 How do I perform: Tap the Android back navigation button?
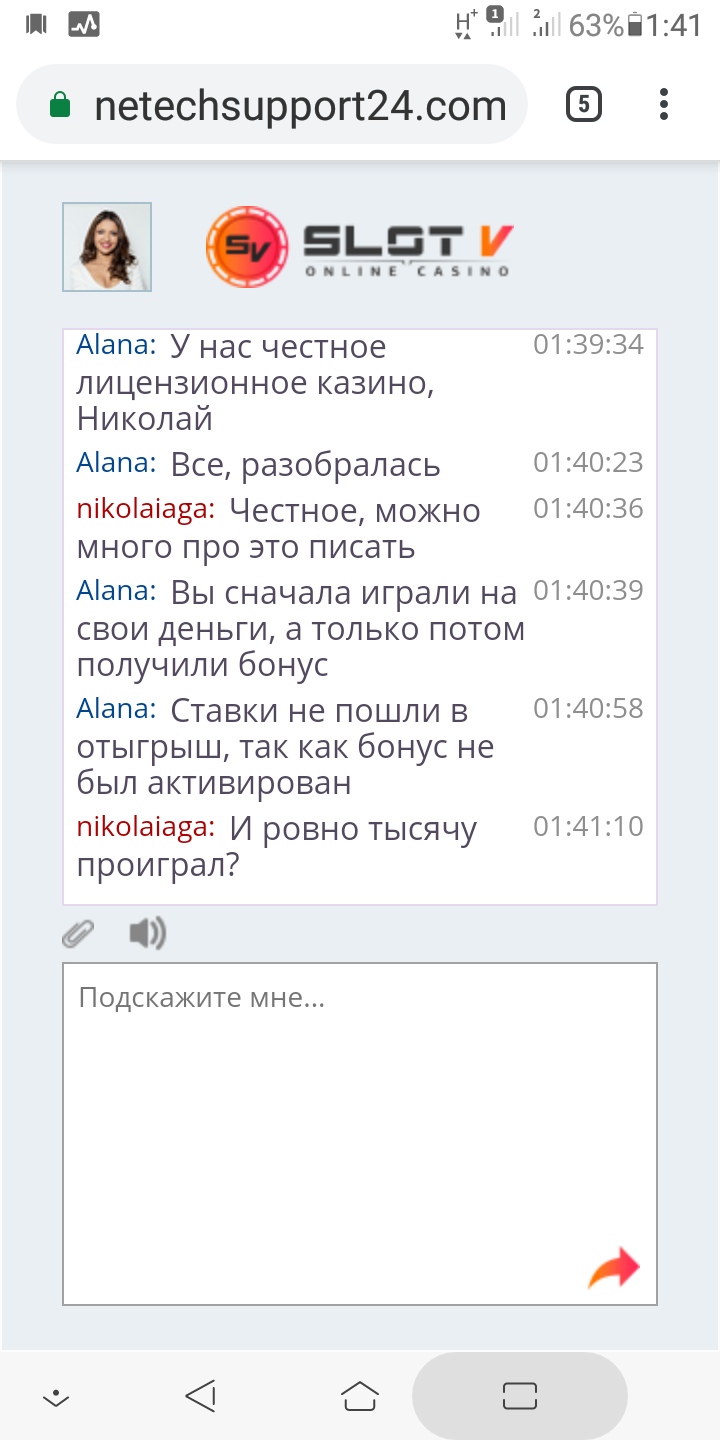(201, 1396)
